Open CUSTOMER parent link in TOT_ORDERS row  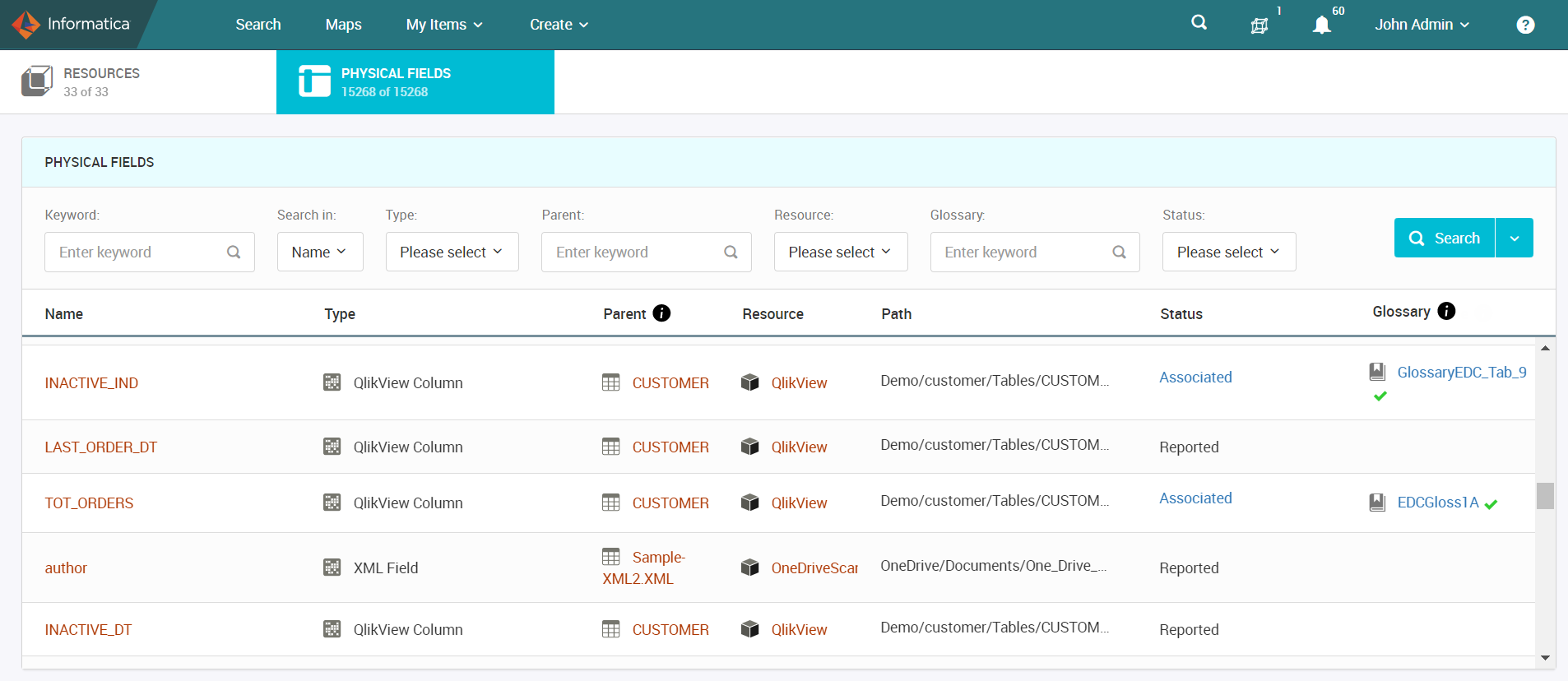point(670,503)
